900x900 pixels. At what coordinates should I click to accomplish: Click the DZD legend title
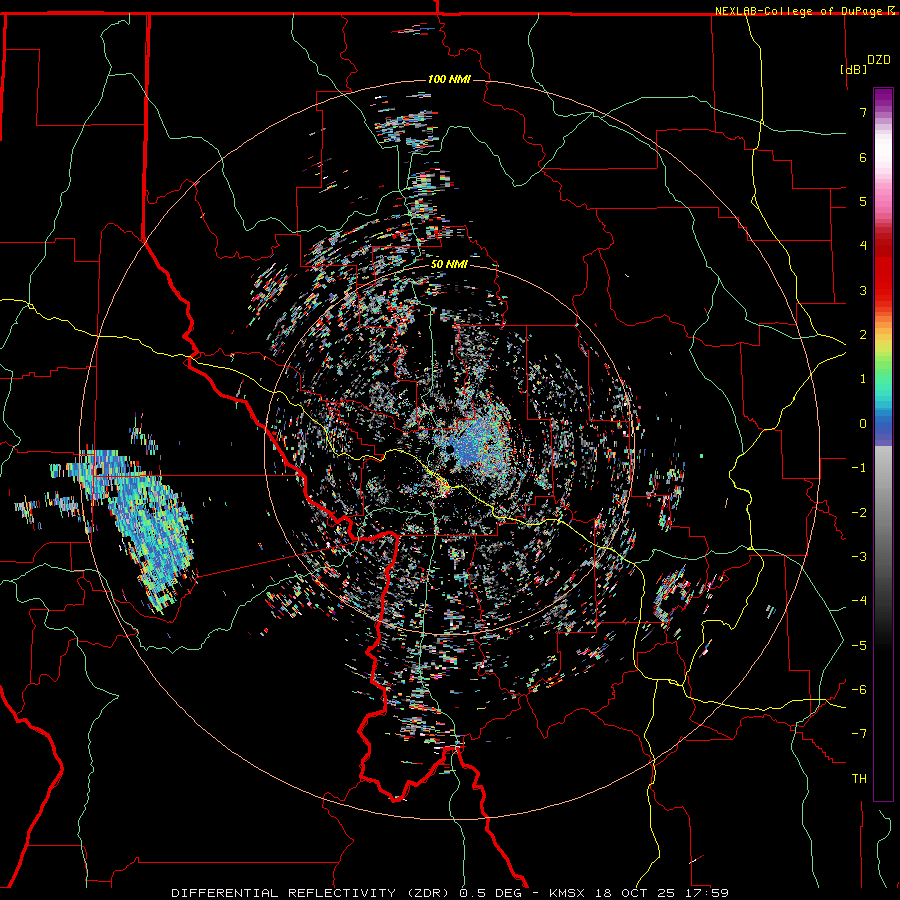(879, 60)
